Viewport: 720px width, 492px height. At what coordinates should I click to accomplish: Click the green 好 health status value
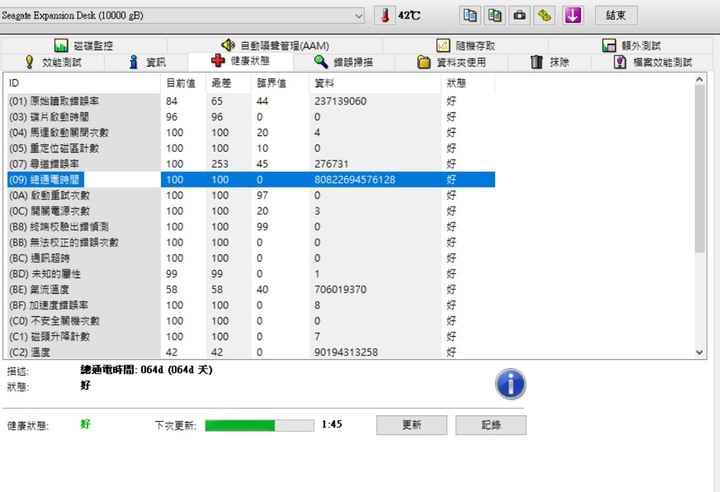85,424
